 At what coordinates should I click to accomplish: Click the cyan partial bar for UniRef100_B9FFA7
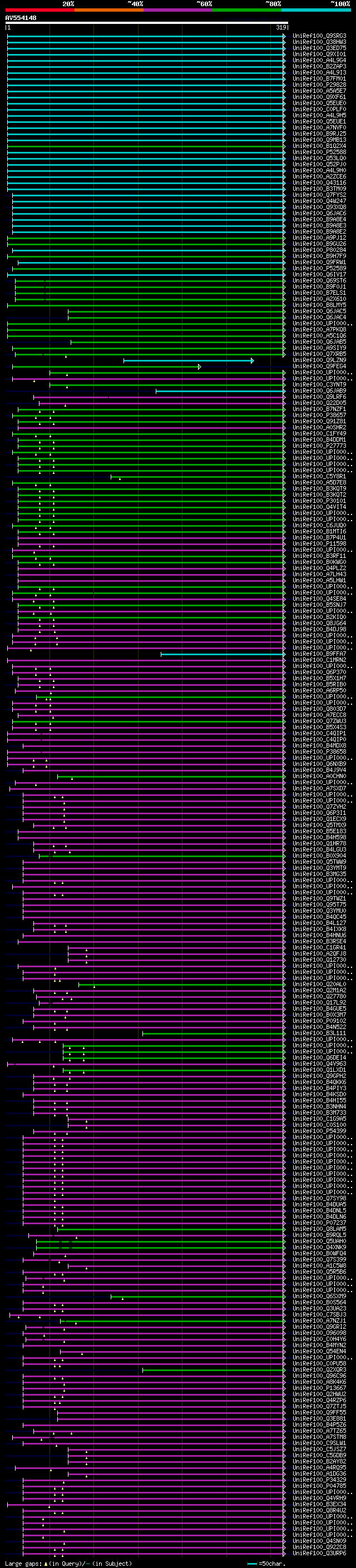pos(222,654)
